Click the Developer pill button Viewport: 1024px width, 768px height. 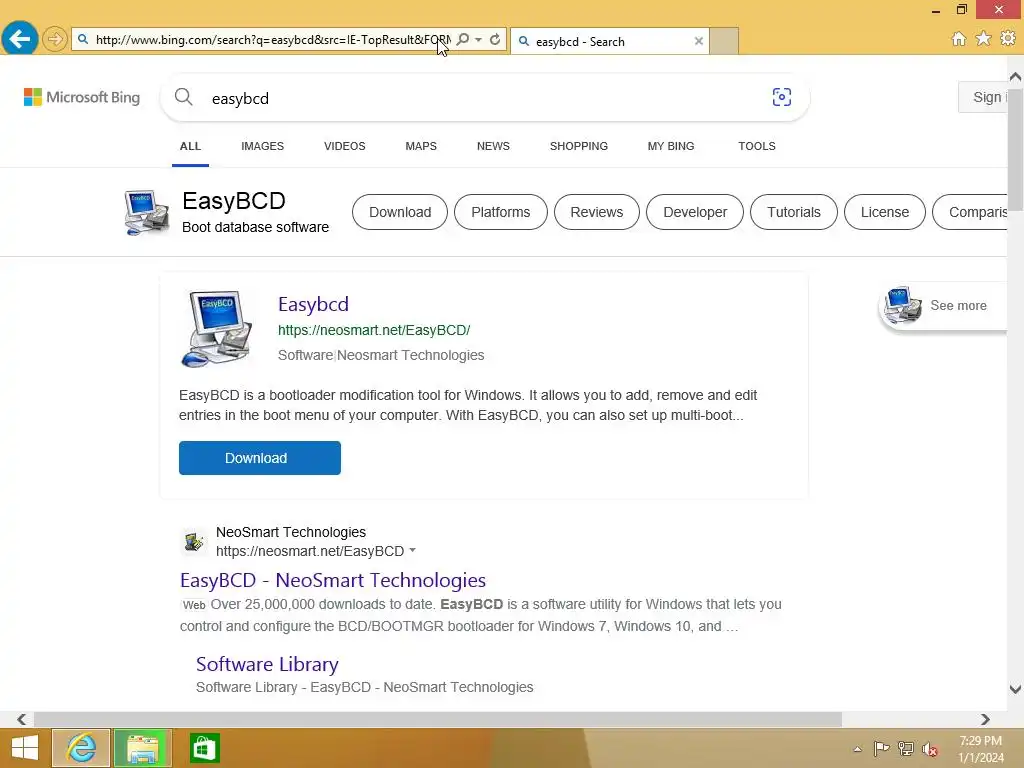(x=695, y=212)
